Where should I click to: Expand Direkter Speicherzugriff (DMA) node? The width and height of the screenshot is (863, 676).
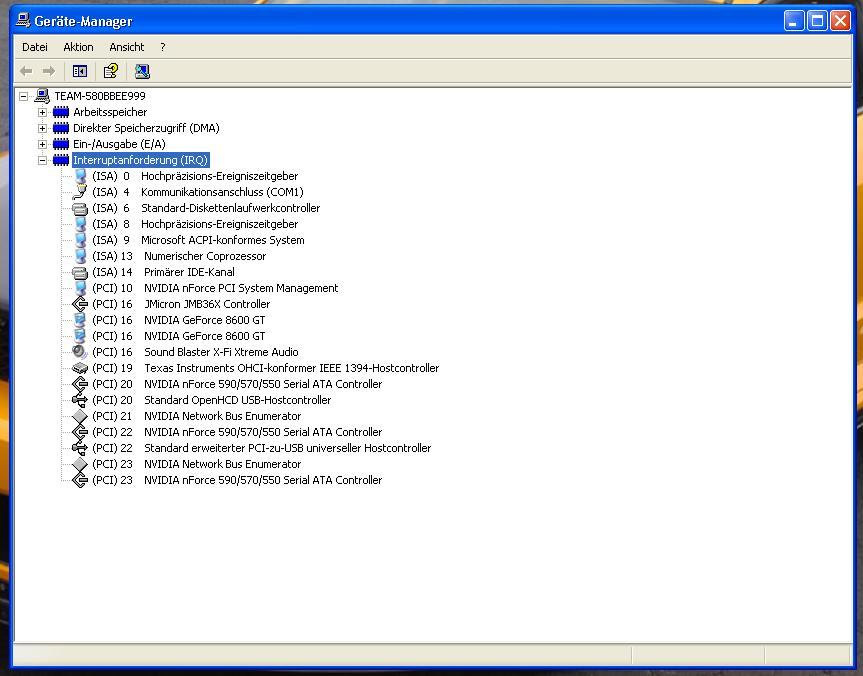tap(42, 128)
